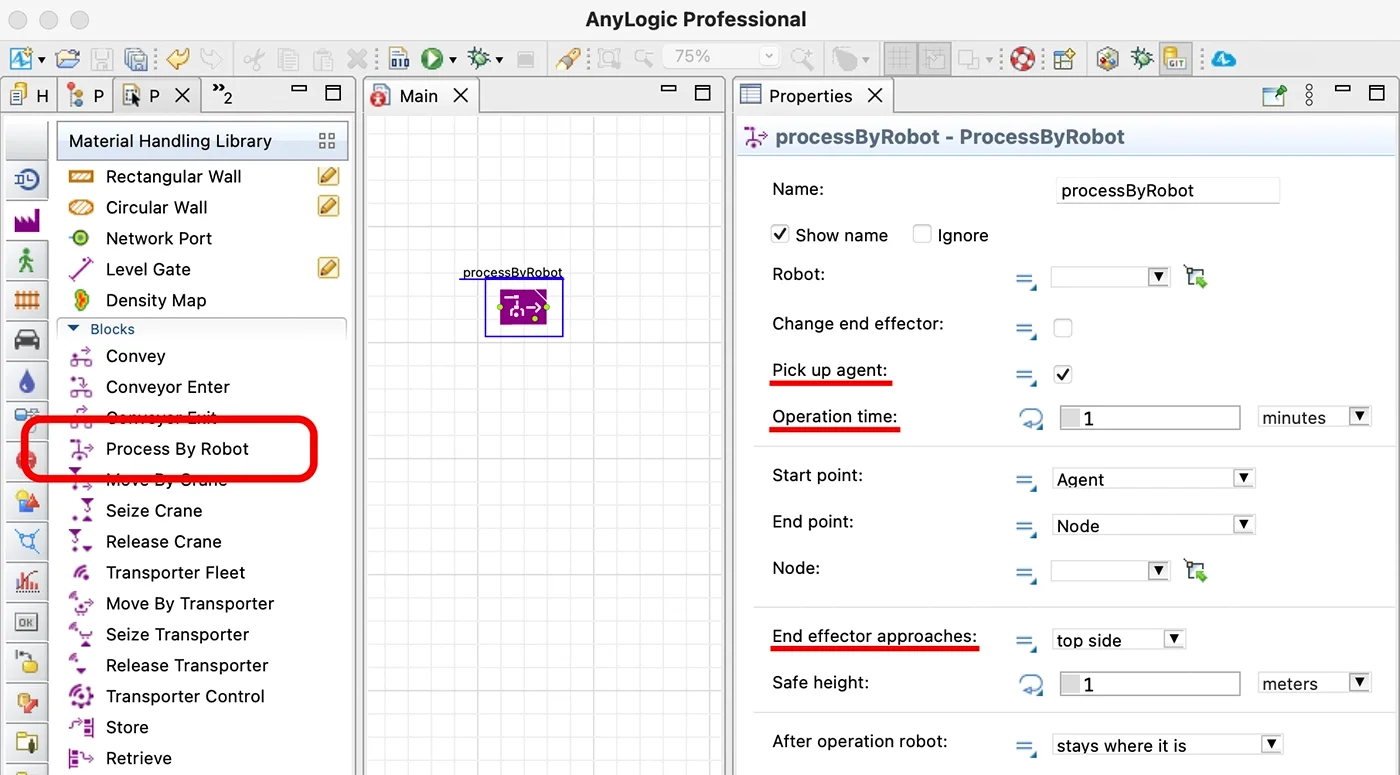This screenshot has height=775, width=1400.
Task: Open the Start point dropdown
Action: (1153, 479)
